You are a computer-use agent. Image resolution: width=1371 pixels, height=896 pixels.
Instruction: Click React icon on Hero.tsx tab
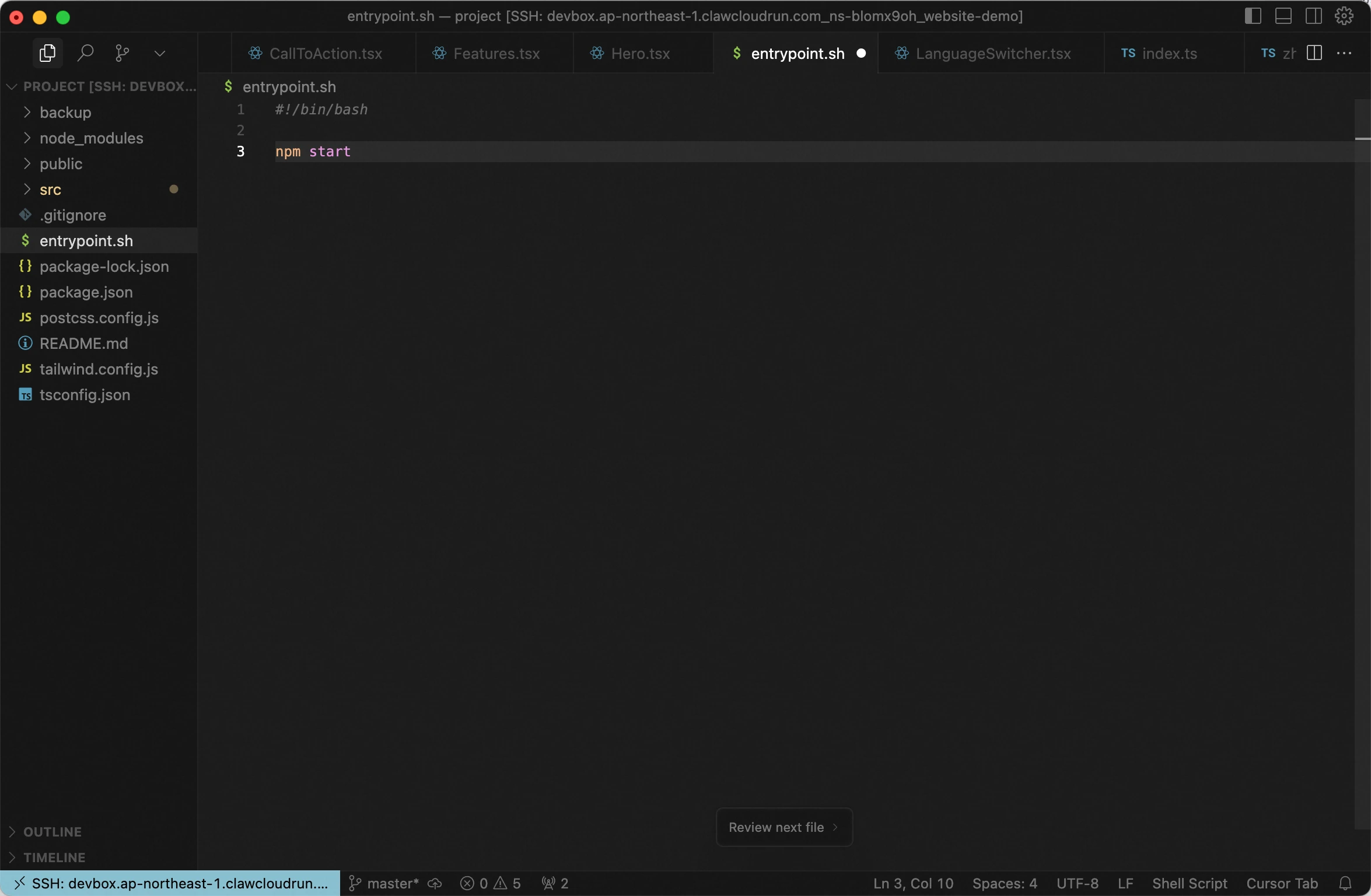click(x=597, y=53)
